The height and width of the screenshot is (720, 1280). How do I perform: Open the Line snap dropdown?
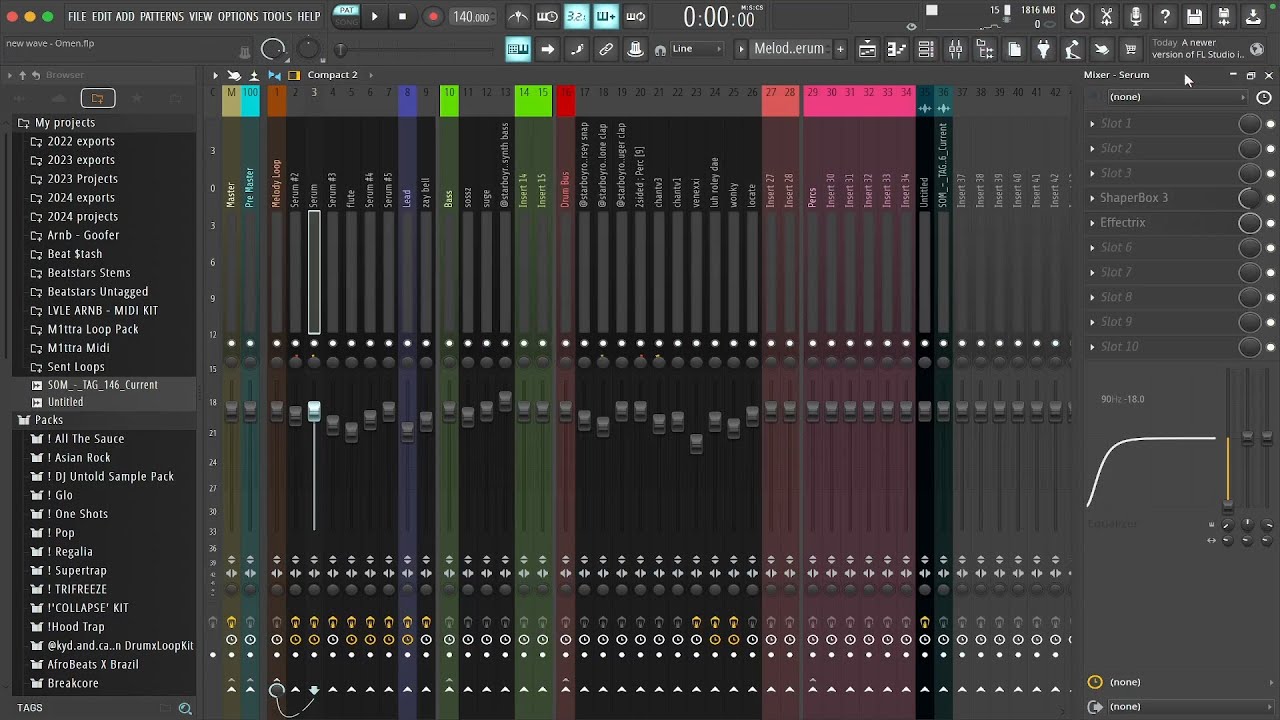(x=696, y=49)
